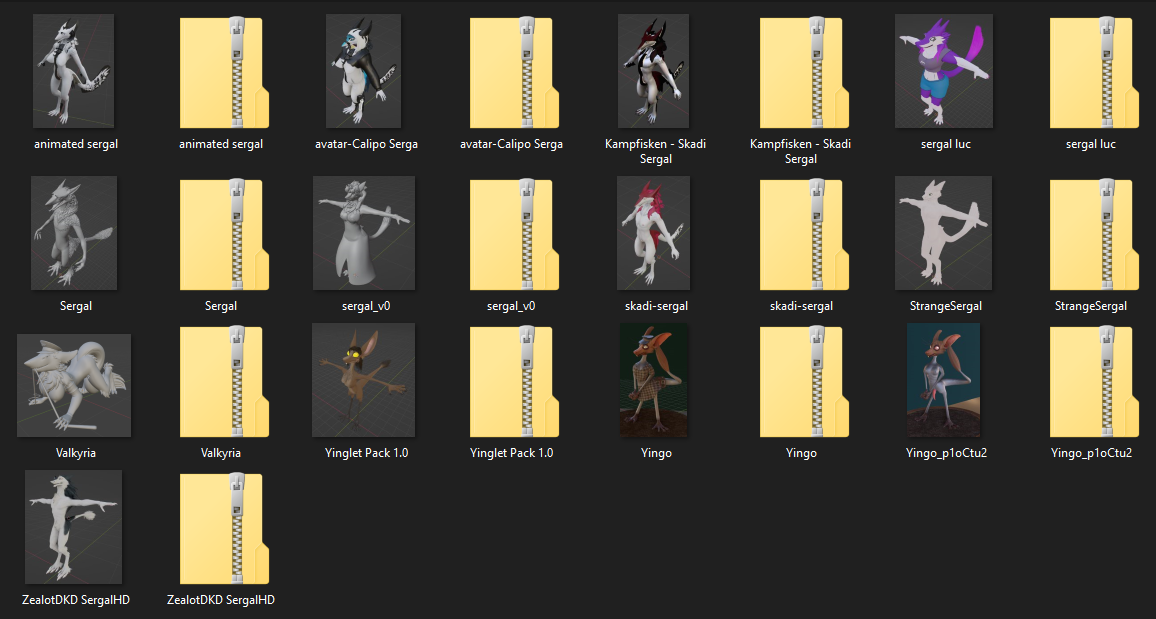
Task: Select the Yinglet Pack 1.0 zip folder icon
Action: (x=515, y=382)
